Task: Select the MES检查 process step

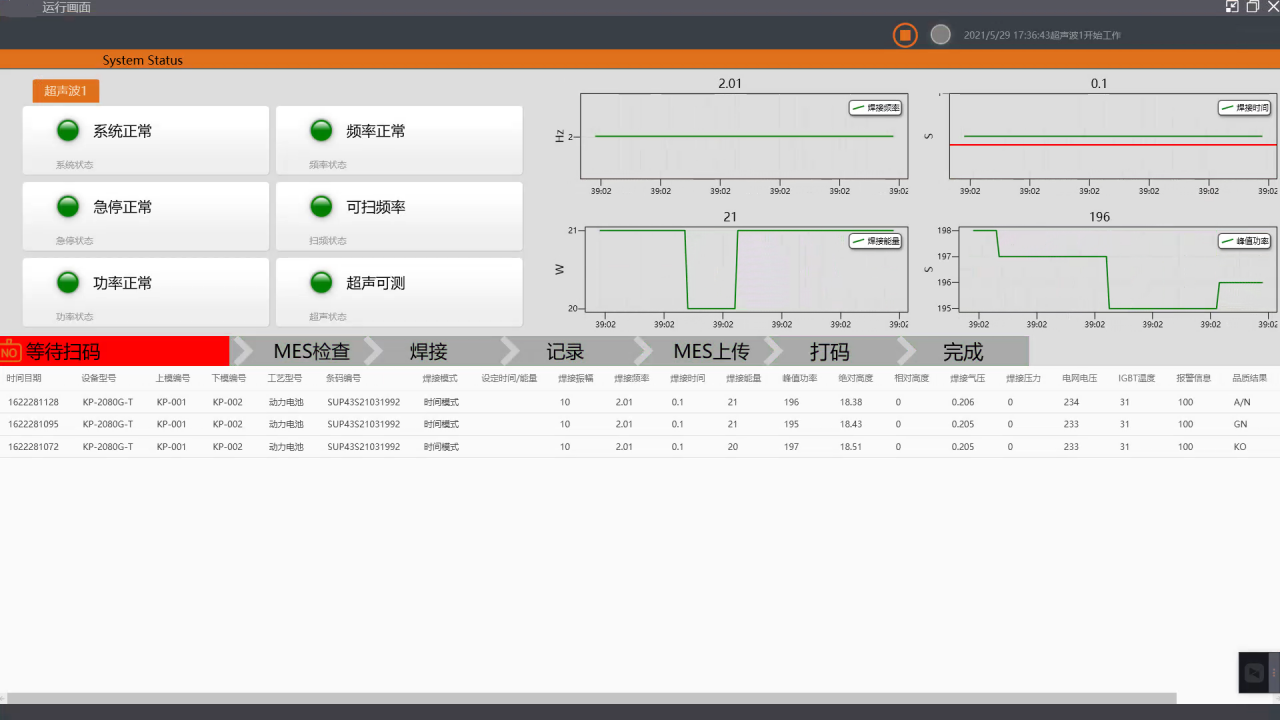Action: click(311, 351)
